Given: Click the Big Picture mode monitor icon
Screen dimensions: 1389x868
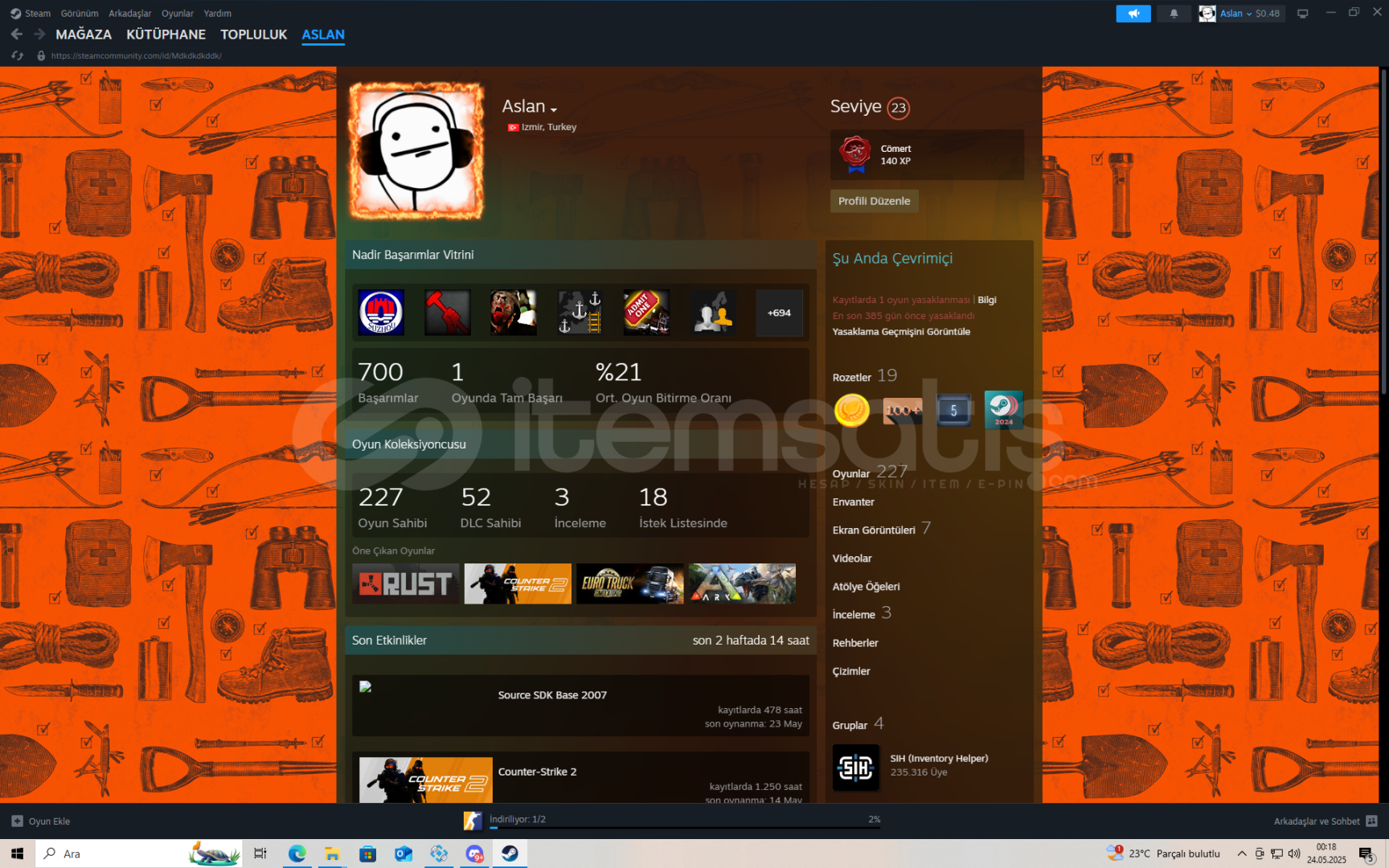Looking at the screenshot, I should (x=1303, y=14).
